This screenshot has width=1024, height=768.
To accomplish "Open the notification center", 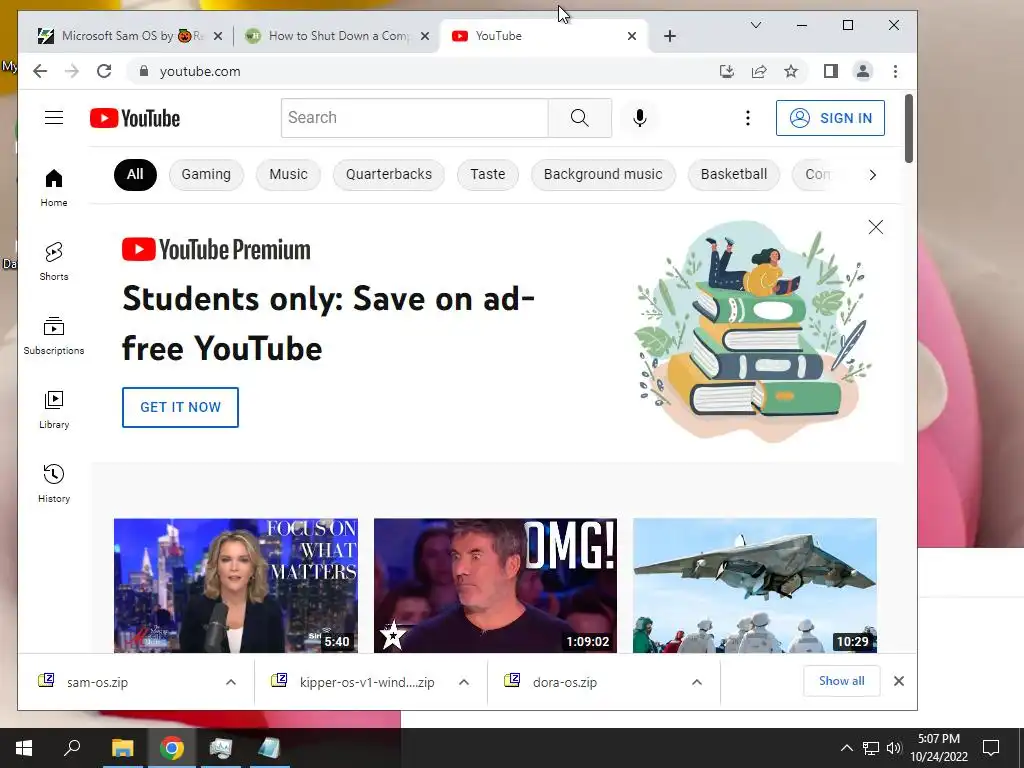I will coord(991,748).
